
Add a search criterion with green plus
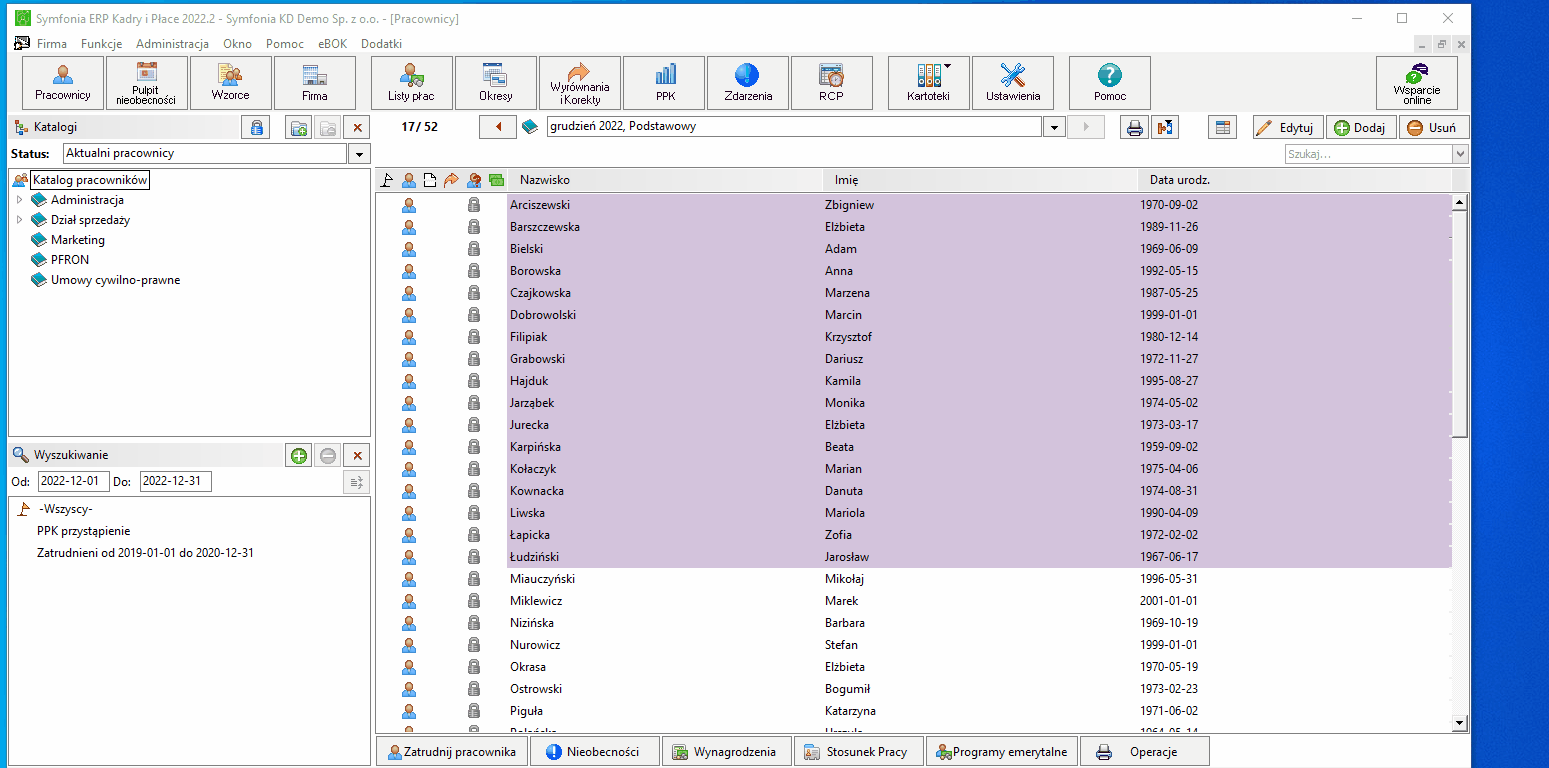click(x=298, y=455)
